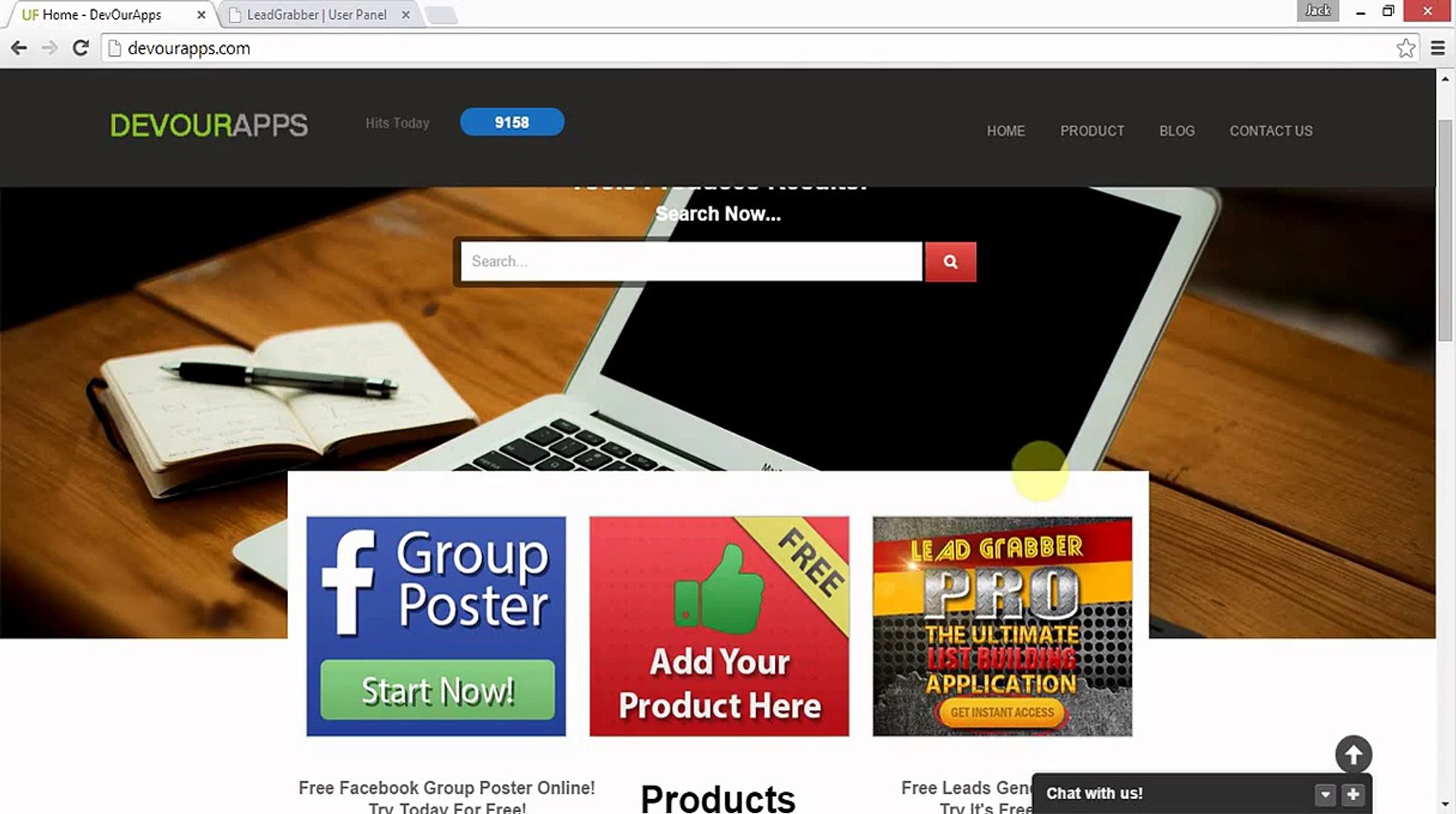Image resolution: width=1456 pixels, height=814 pixels.
Task: Click the Get Instant Access button
Action: pos(1001,712)
